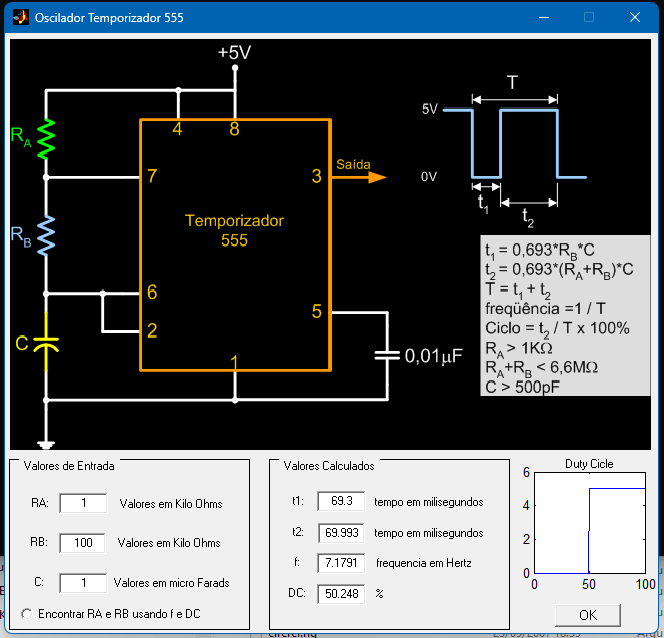Click the 'Valores Calculados' panel title
664x638 pixels.
[x=329, y=466]
